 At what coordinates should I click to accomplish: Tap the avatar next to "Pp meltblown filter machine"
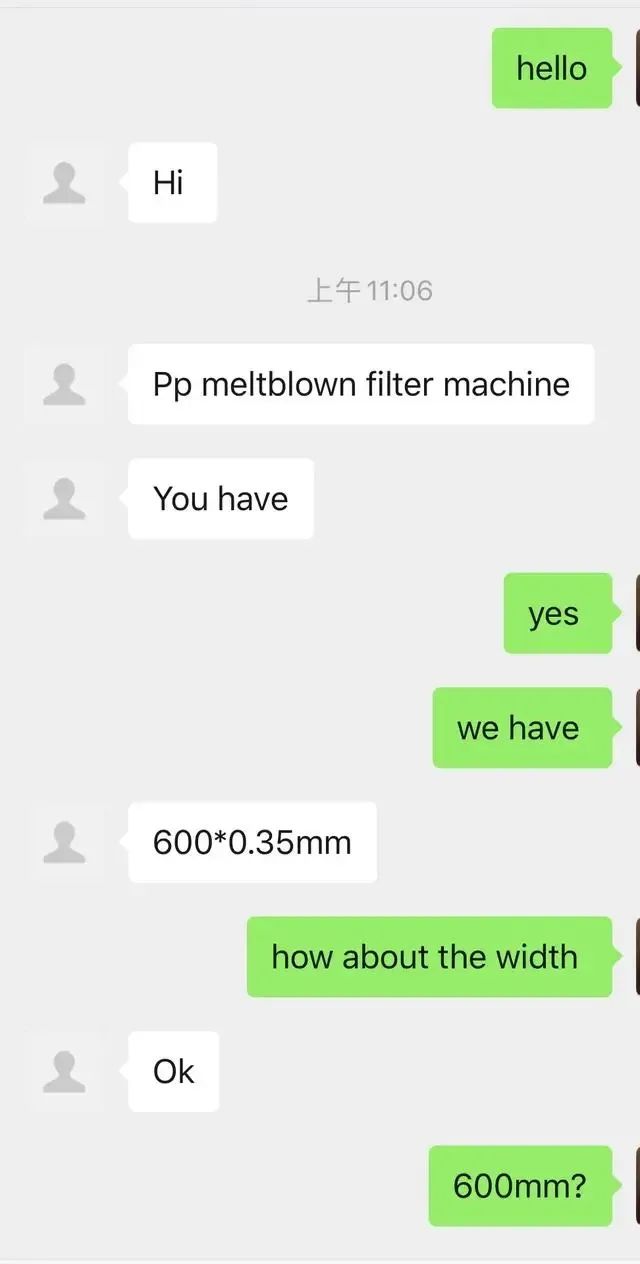point(64,384)
